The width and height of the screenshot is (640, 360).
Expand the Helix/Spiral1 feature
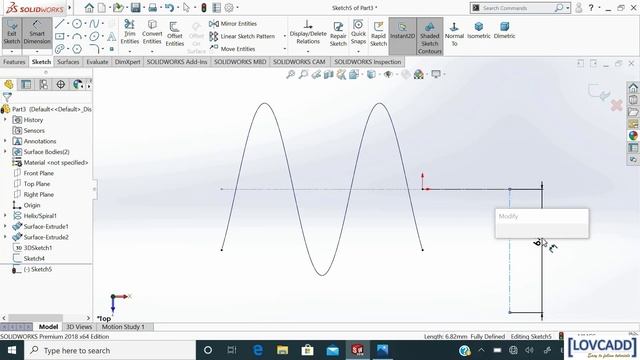[5, 216]
